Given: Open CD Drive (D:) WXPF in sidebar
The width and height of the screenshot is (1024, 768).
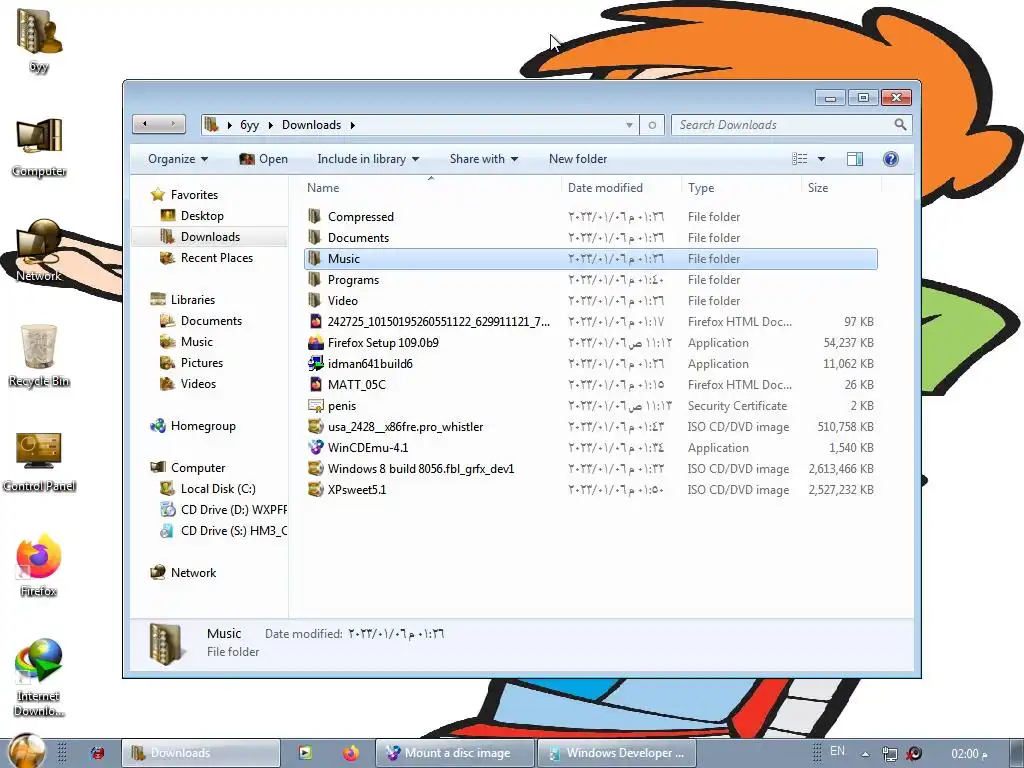Looking at the screenshot, I should click(223, 509).
